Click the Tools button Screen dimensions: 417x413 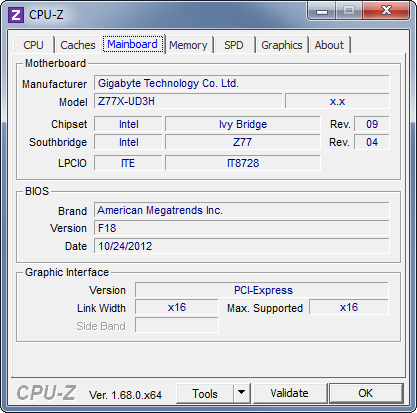click(x=205, y=394)
